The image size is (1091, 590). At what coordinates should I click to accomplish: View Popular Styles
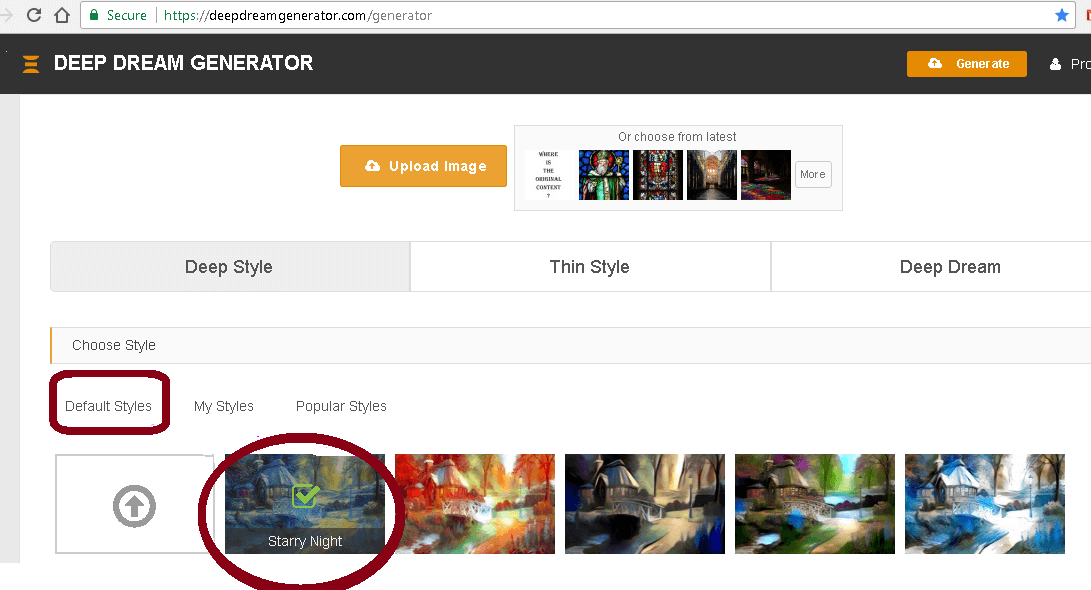(x=340, y=406)
